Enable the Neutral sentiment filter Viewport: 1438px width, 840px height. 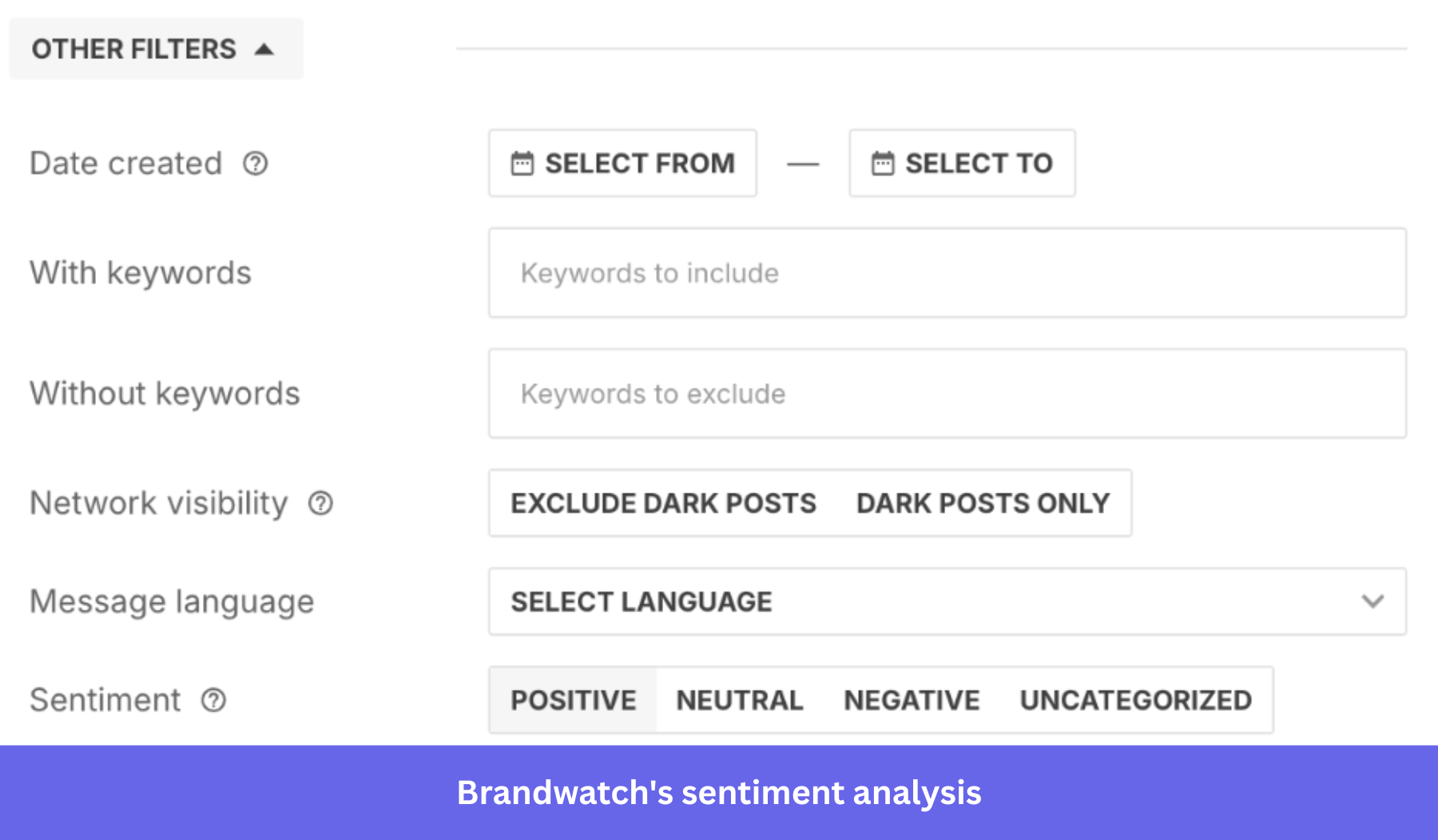[x=740, y=700]
